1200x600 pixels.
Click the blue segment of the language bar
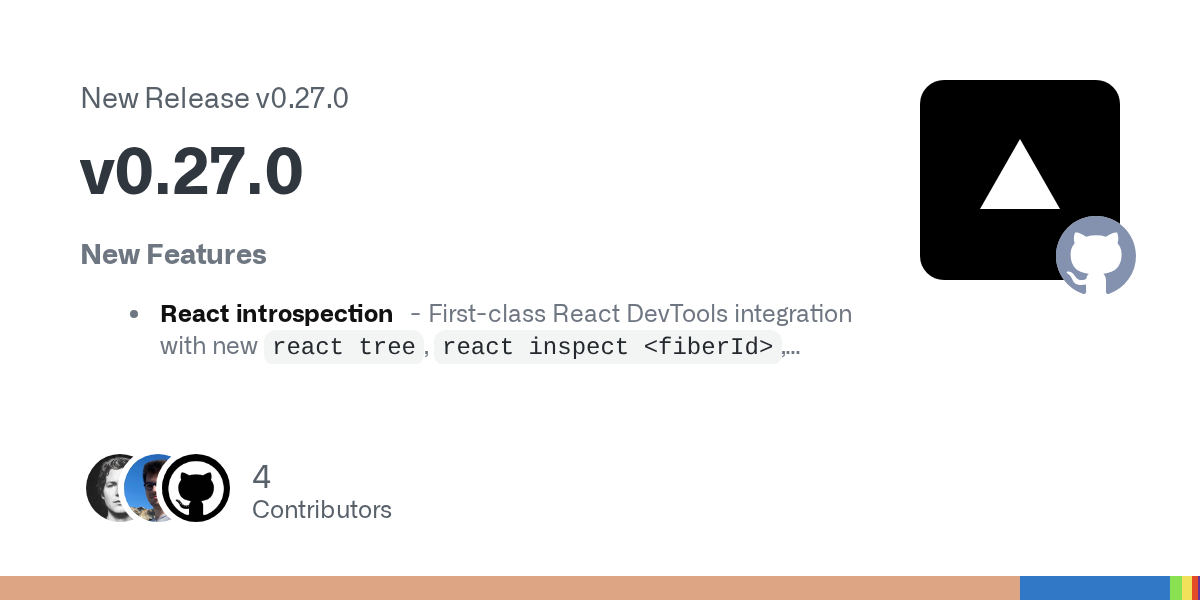click(1095, 588)
